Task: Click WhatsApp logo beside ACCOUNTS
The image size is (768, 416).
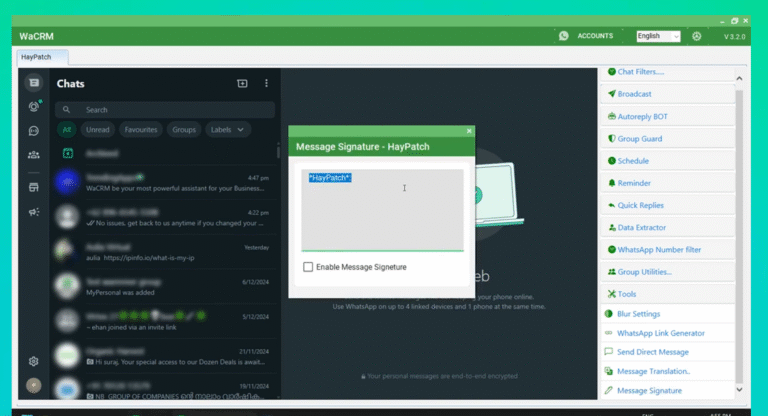Action: 564,36
